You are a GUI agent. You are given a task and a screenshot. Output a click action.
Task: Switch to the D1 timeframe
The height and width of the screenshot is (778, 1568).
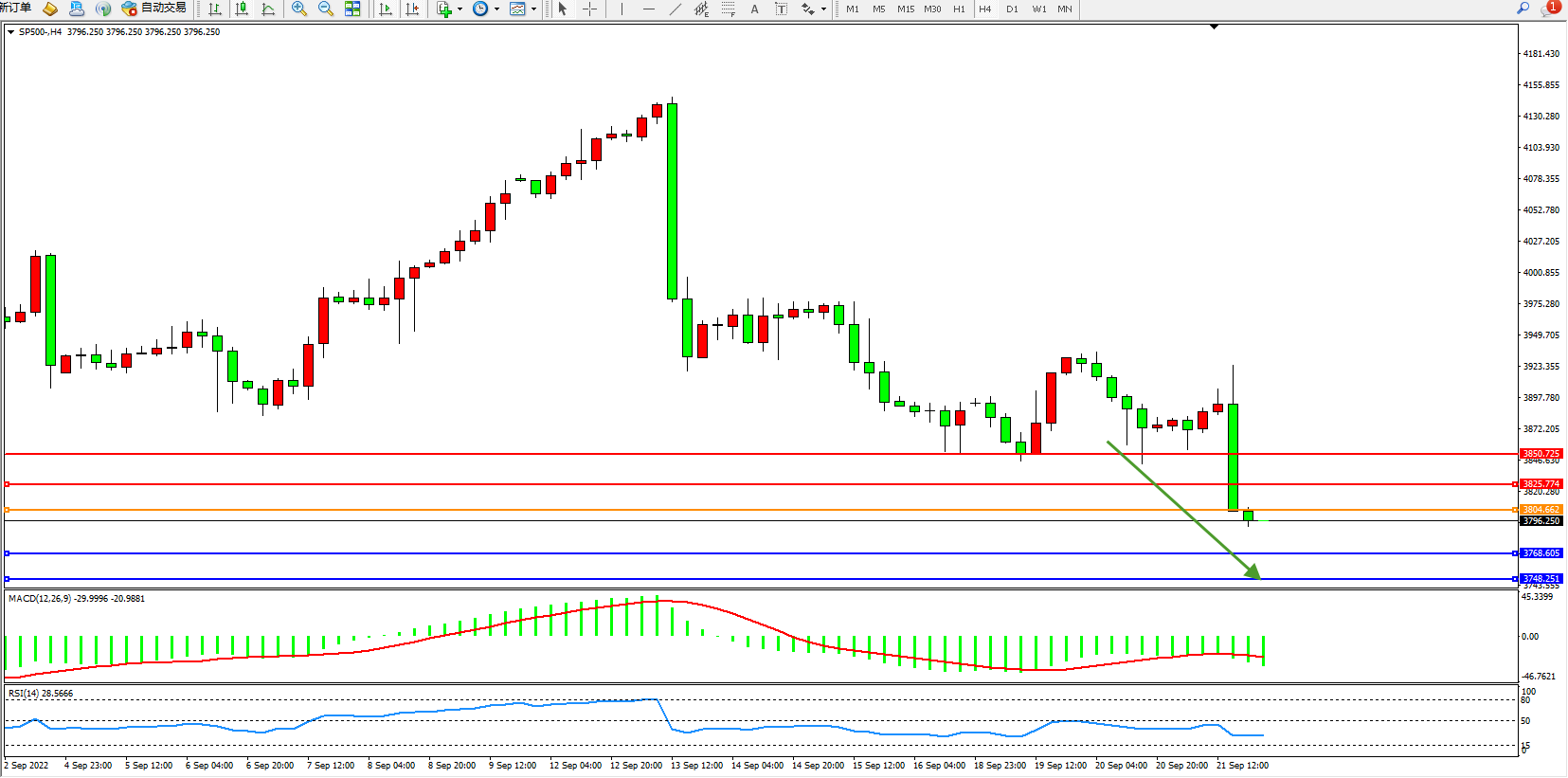[x=1012, y=9]
